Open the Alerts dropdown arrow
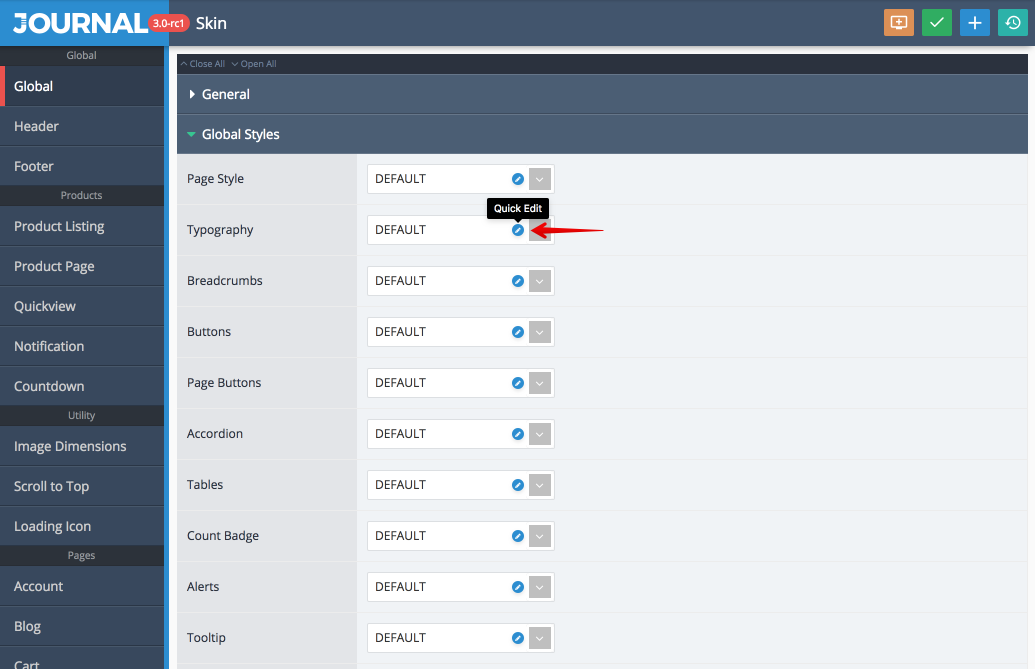This screenshot has height=669, width=1035. tap(540, 587)
